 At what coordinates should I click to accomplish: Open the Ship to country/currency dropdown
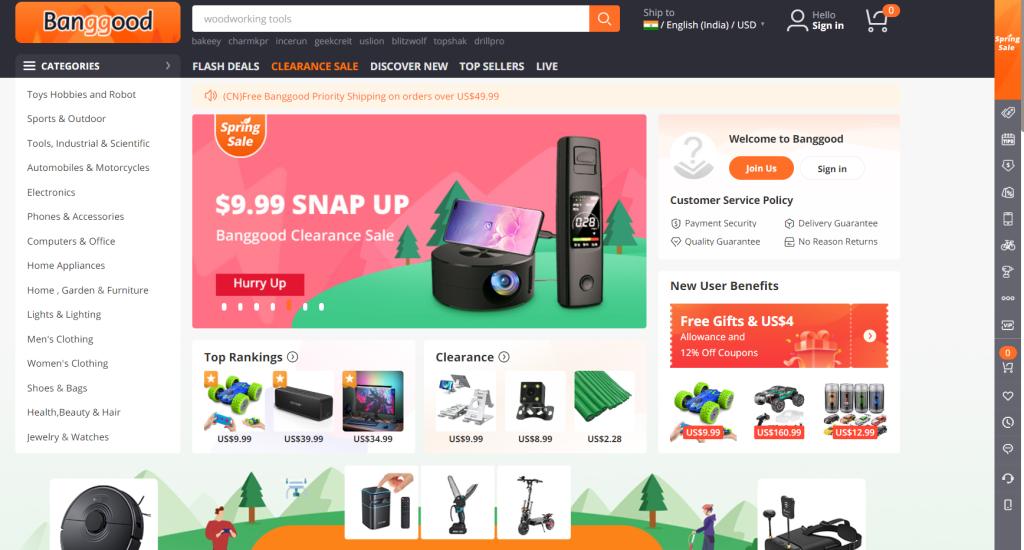704,19
